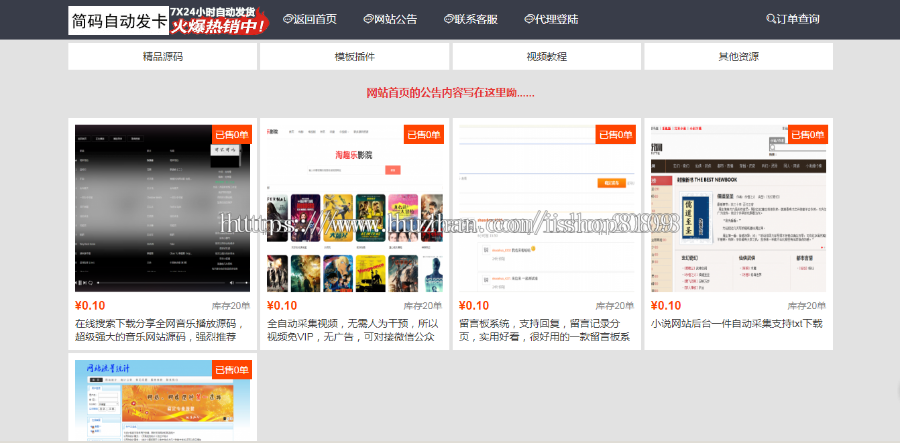
Task: Click the red announcement text 网站首页的公告内容
Action: (450, 93)
